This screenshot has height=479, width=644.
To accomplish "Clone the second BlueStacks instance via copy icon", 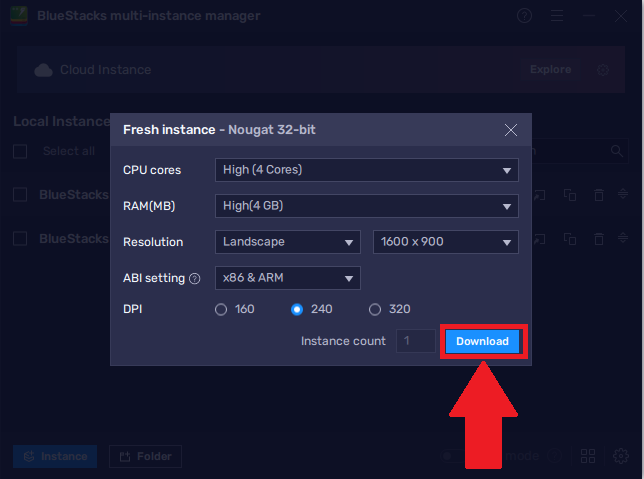I will click(569, 239).
